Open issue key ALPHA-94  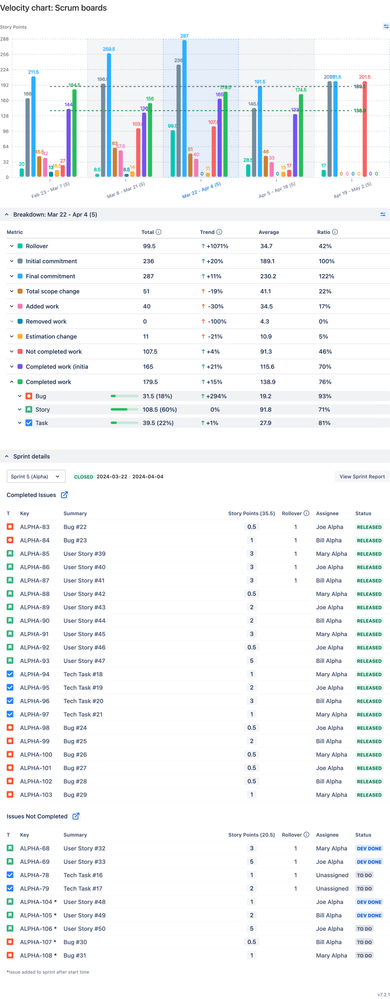(x=34, y=674)
